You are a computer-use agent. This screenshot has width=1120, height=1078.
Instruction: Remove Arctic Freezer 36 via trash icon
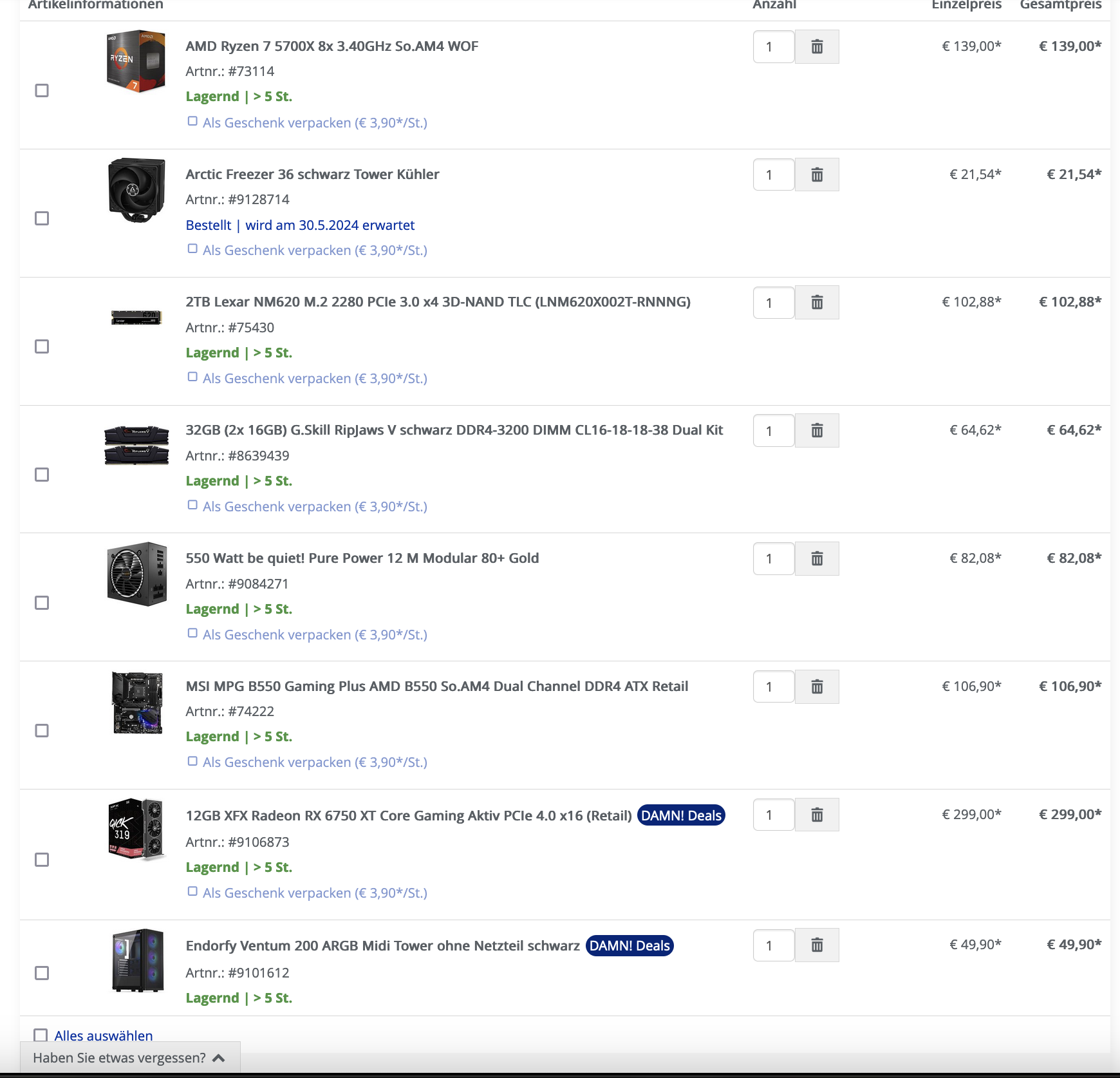pyautogui.click(x=817, y=175)
